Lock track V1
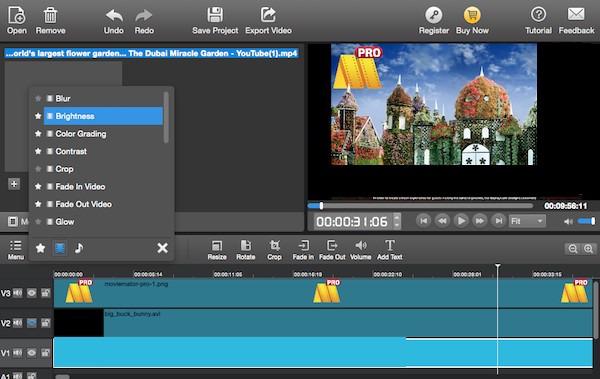The width and height of the screenshot is (600, 379). [x=46, y=353]
